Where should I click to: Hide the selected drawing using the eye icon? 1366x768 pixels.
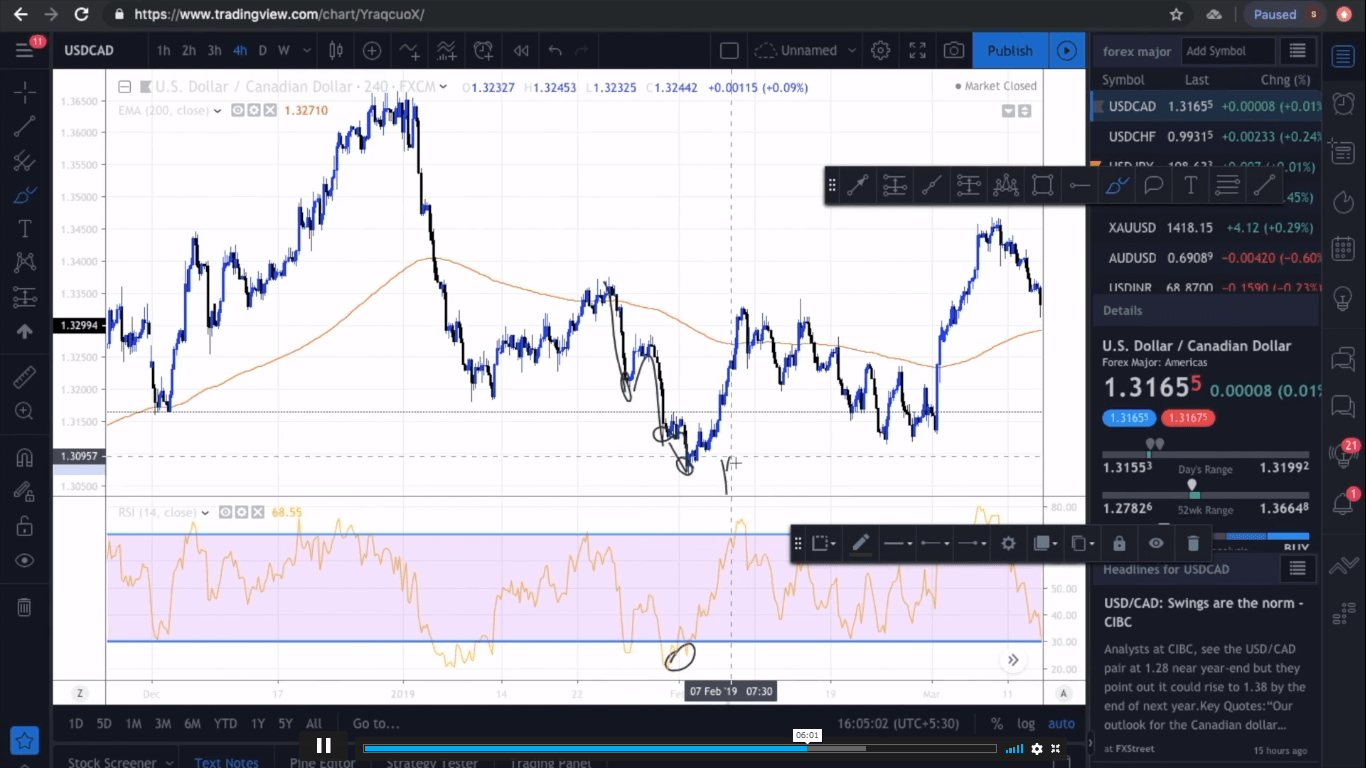[1156, 543]
